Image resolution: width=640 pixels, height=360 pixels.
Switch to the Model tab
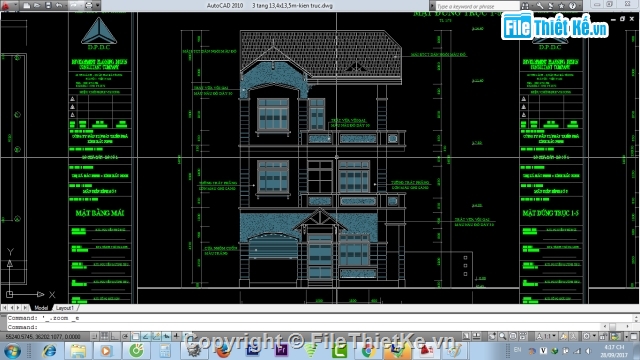pos(41,308)
